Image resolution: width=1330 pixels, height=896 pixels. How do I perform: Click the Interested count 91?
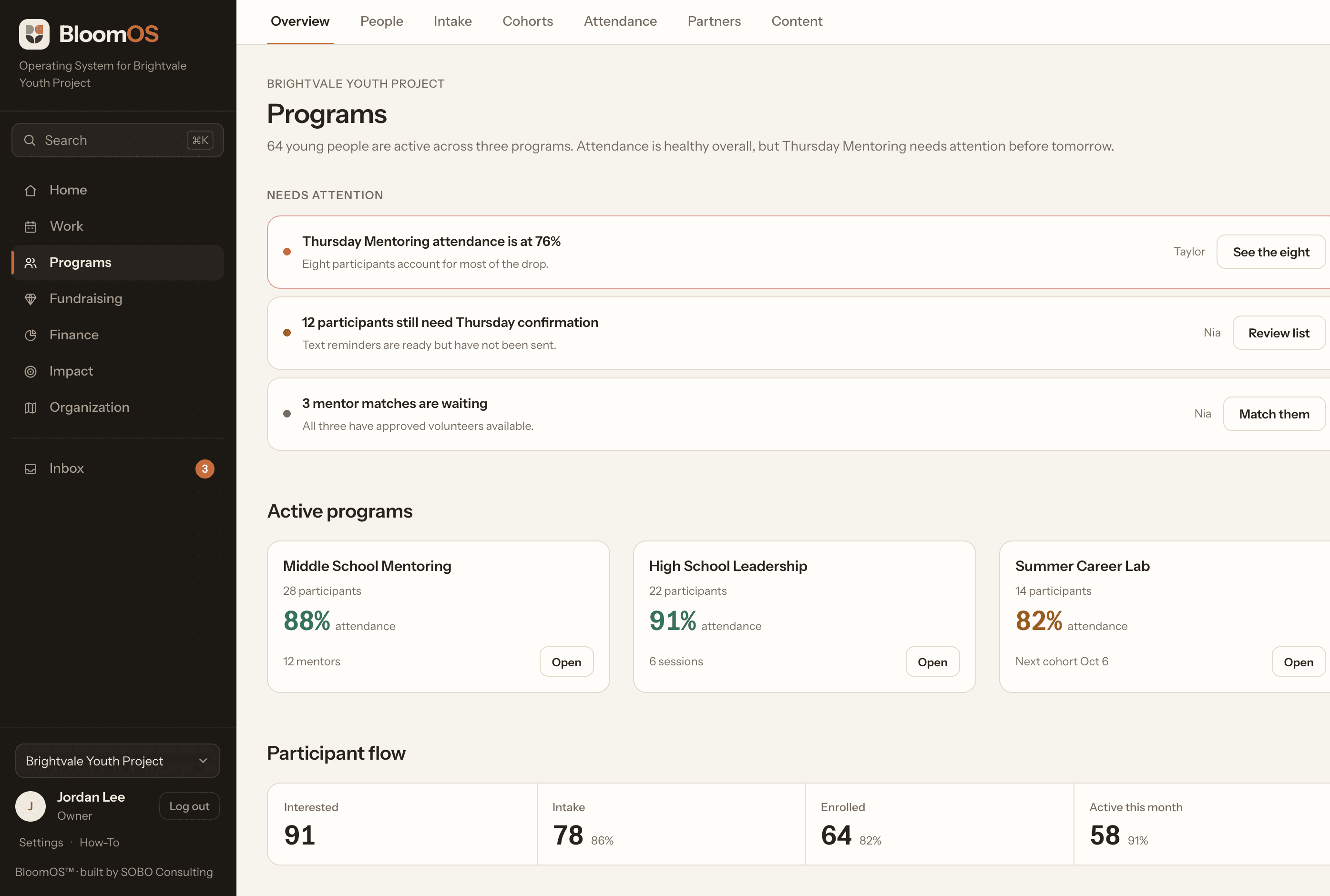[299, 835]
